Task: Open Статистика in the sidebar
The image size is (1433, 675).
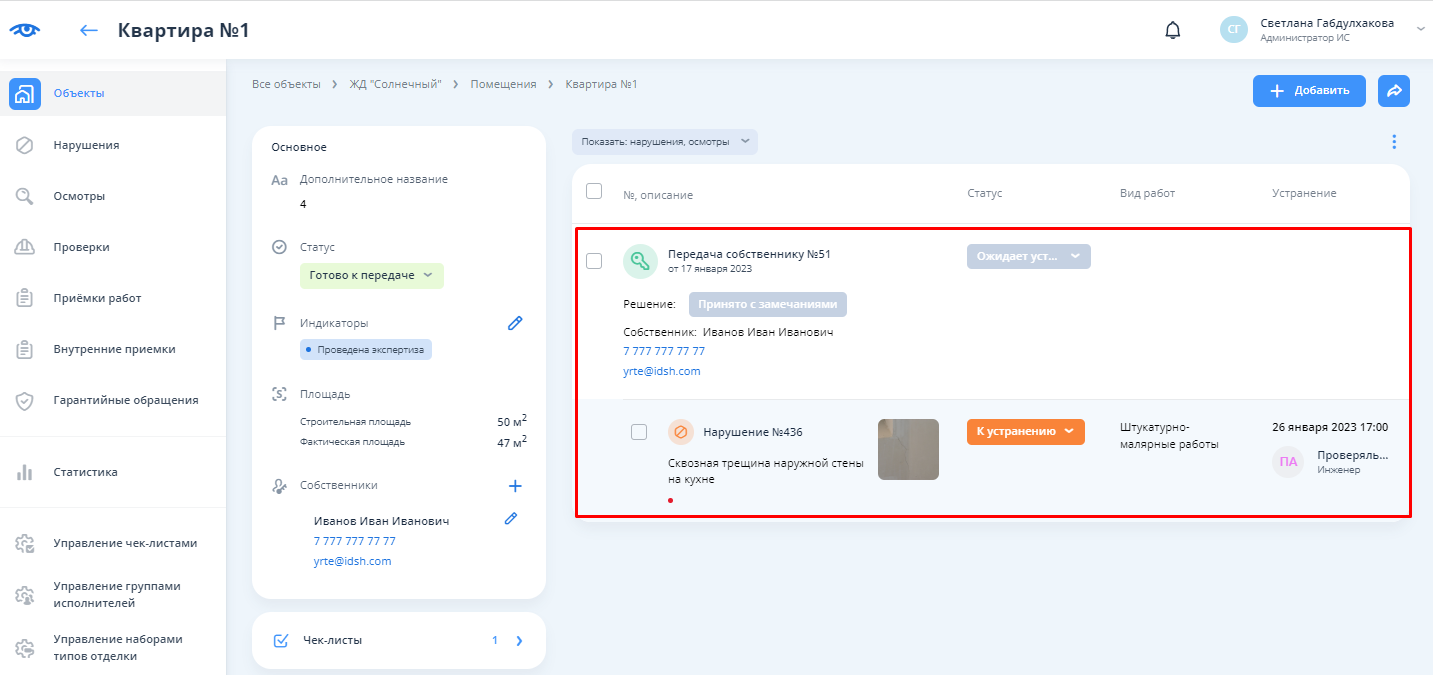Action: (85, 472)
